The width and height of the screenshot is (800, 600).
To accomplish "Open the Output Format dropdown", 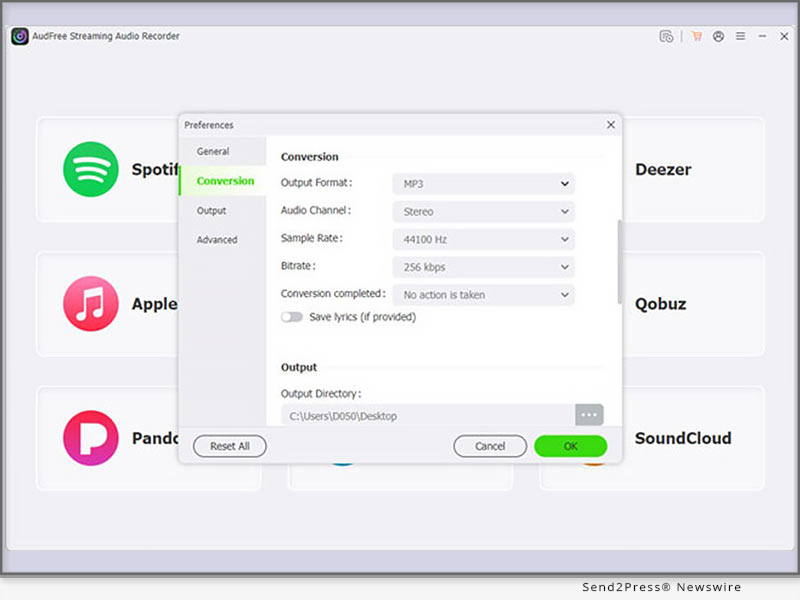I will pyautogui.click(x=484, y=184).
